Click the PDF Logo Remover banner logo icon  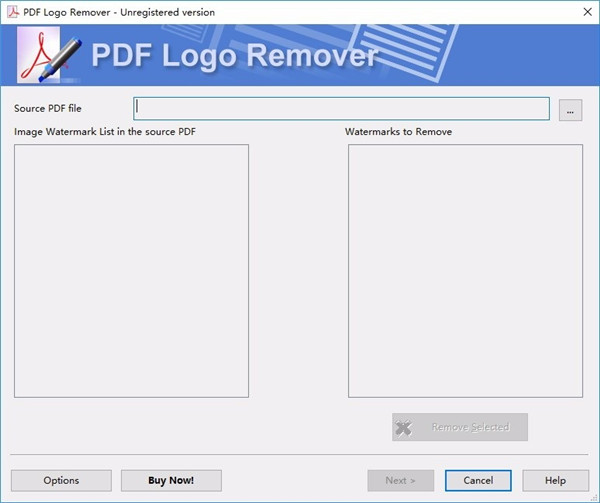pyautogui.click(x=49, y=55)
